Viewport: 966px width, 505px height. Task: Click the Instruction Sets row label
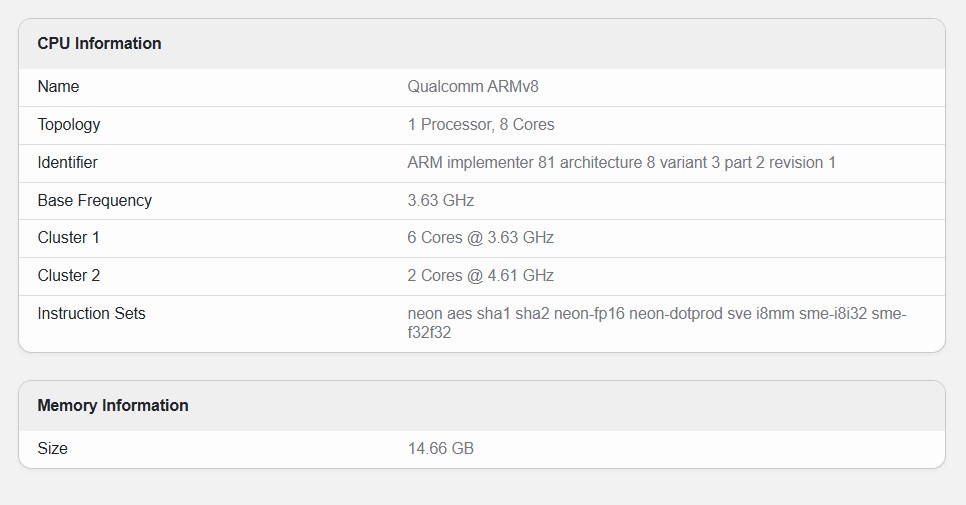(x=91, y=313)
